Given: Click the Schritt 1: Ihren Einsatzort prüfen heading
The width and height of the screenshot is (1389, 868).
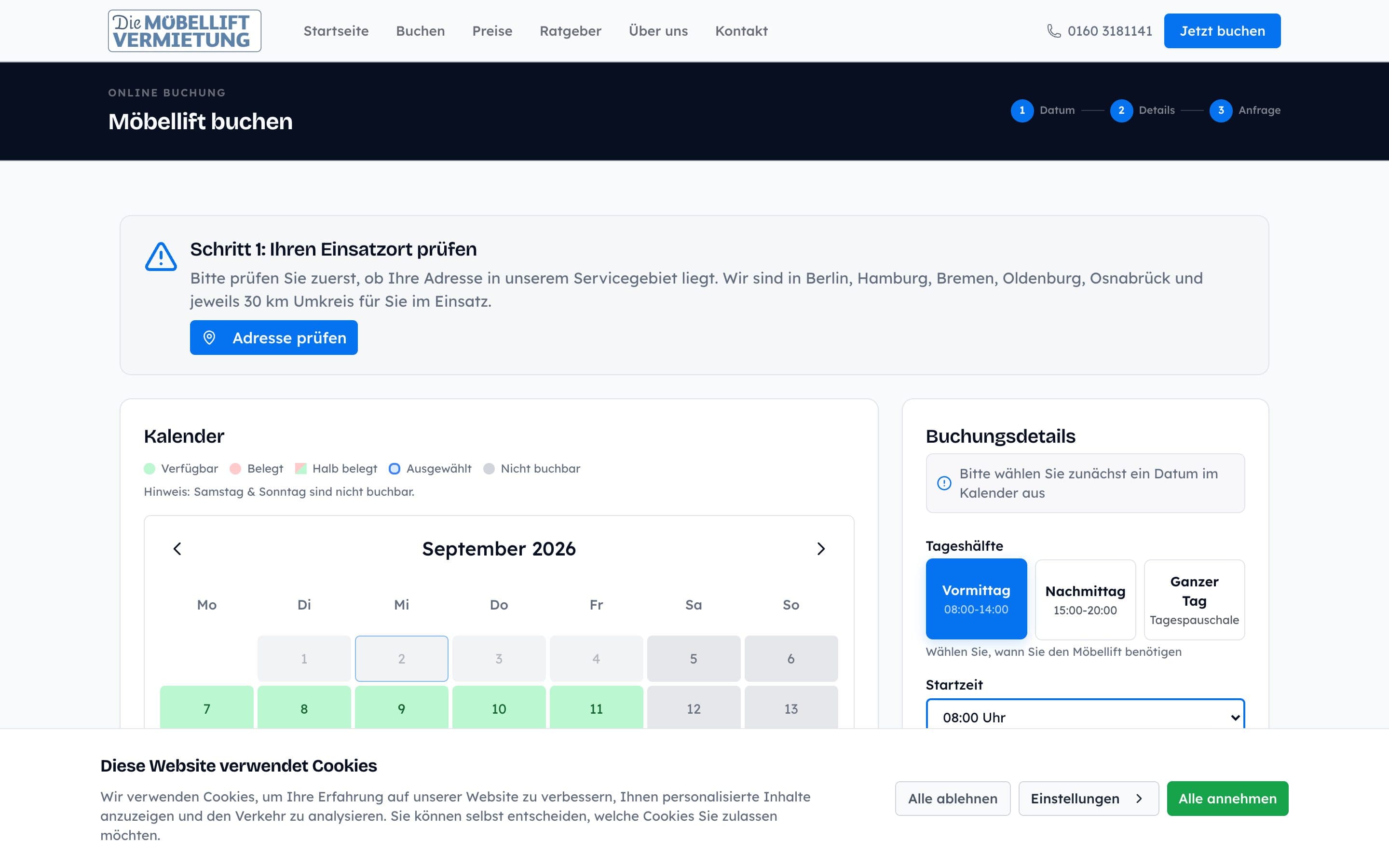Looking at the screenshot, I should tap(333, 249).
